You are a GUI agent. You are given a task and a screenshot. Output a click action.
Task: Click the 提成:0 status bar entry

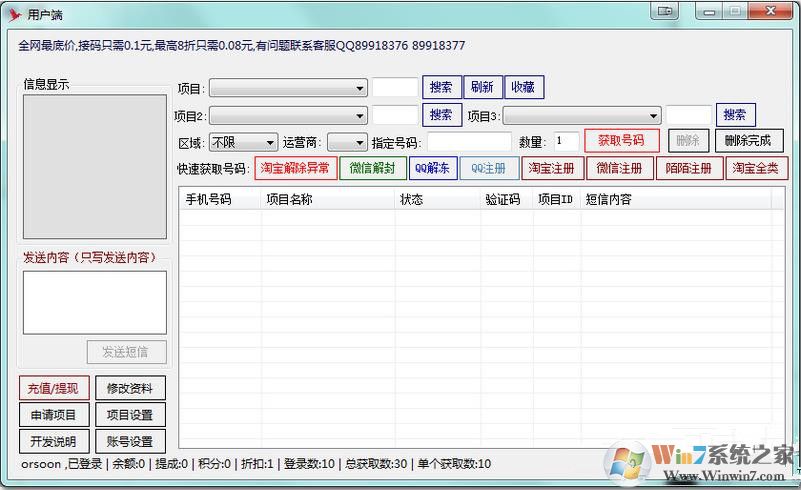pyautogui.click(x=172, y=464)
